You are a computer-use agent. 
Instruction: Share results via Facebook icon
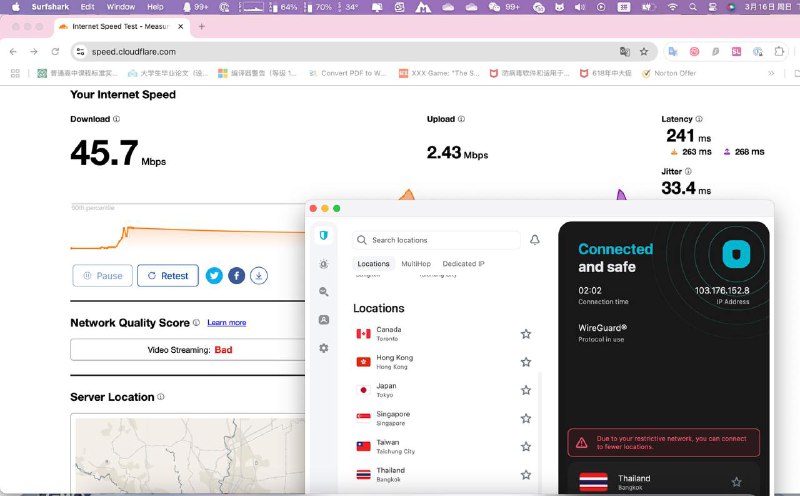tap(236, 276)
